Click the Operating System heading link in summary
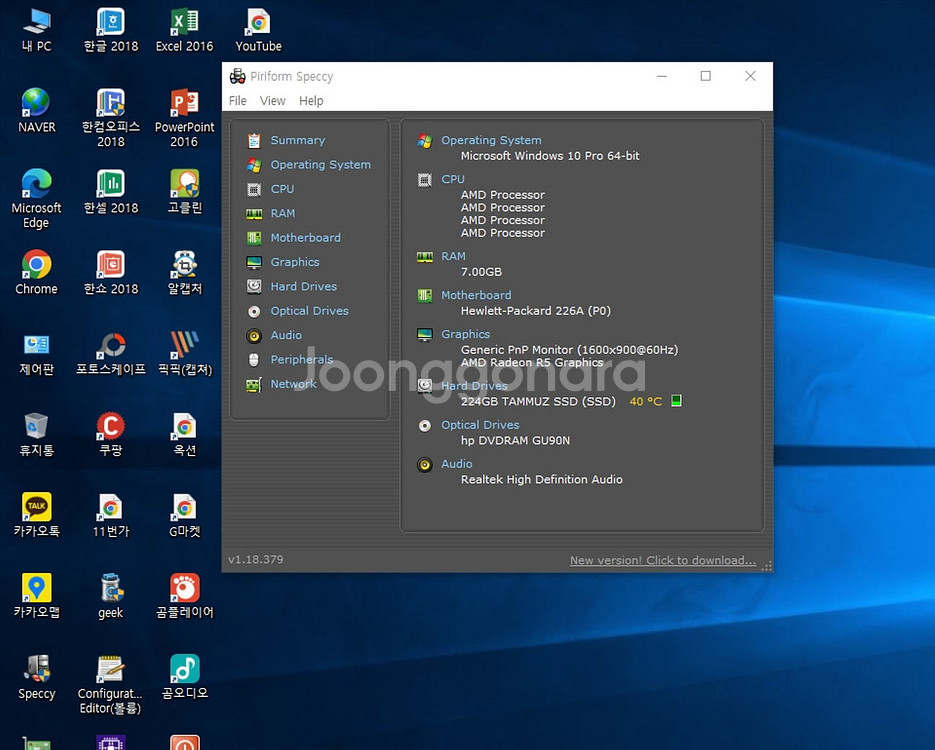Viewport: 935px width, 750px height. [x=491, y=140]
